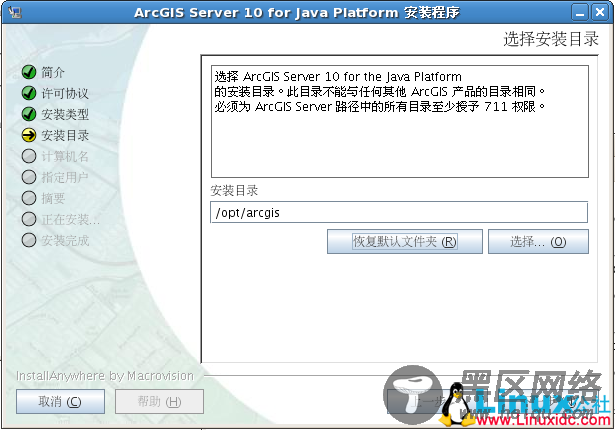Click the green check icon beside 简介

click(x=29, y=72)
